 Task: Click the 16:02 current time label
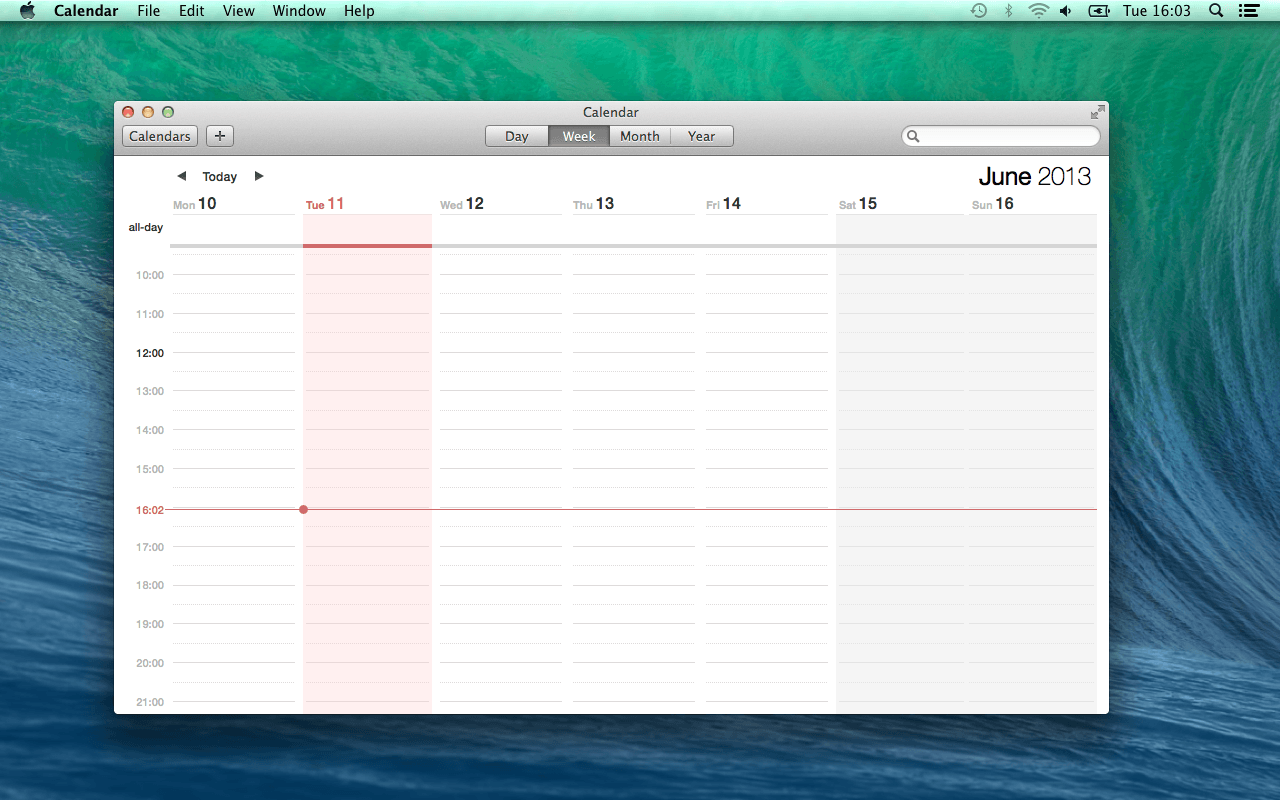click(x=150, y=510)
